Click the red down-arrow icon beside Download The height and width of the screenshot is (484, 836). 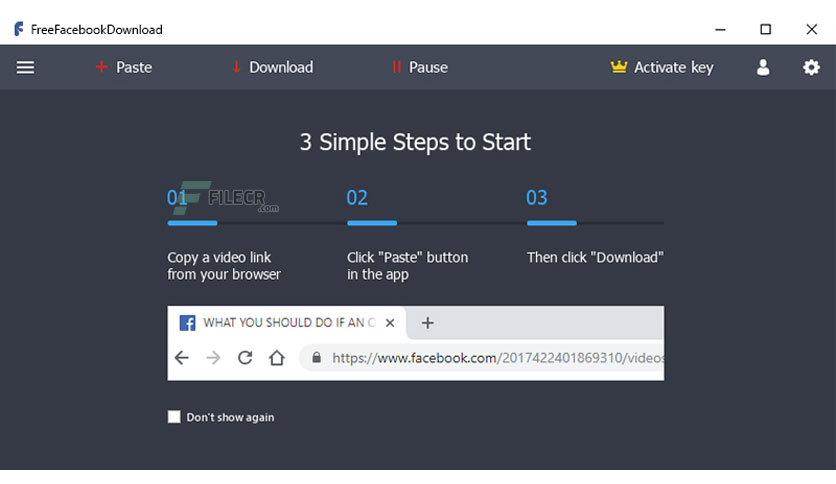click(x=236, y=67)
